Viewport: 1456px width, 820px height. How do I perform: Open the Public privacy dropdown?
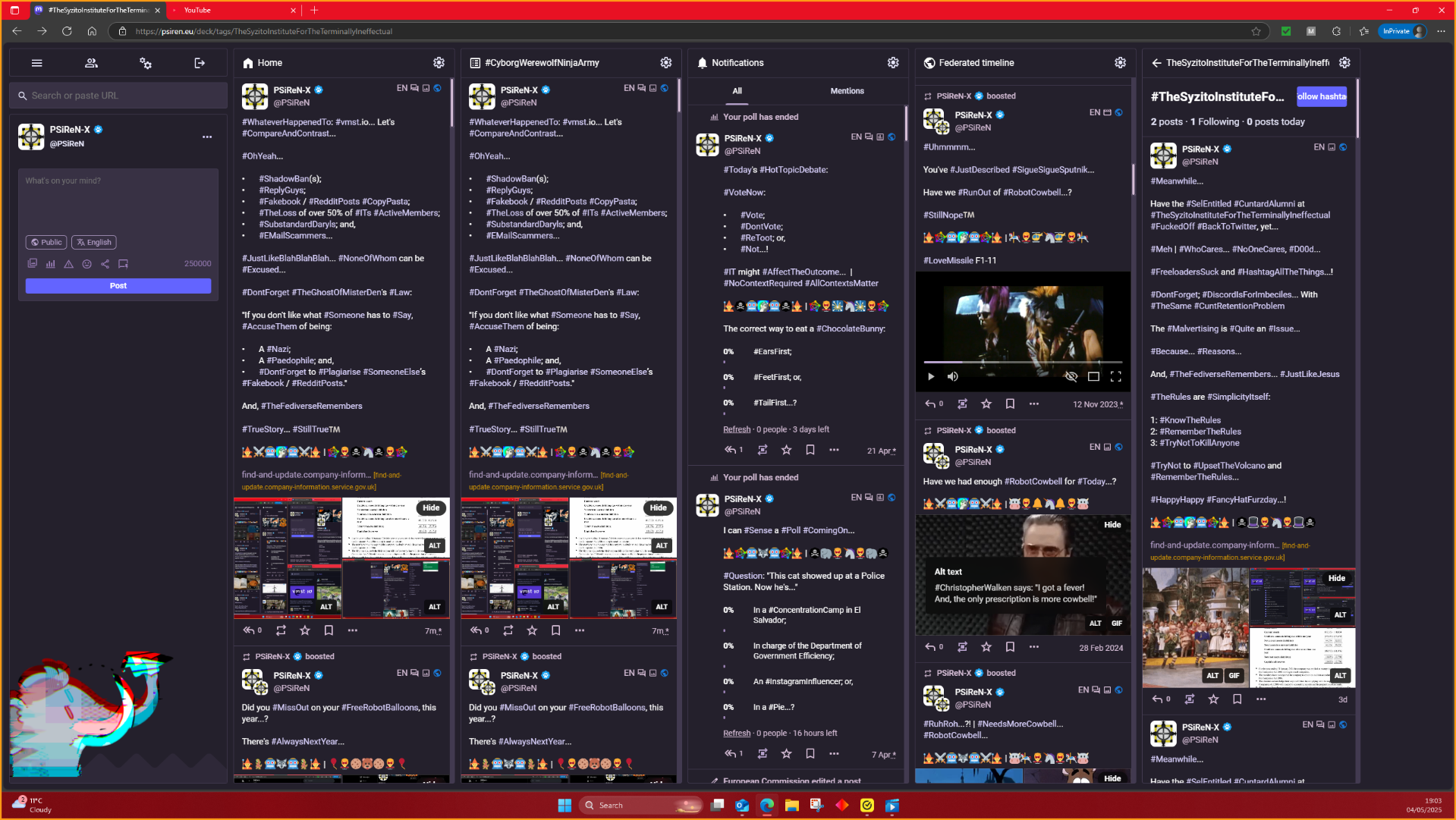pos(46,243)
